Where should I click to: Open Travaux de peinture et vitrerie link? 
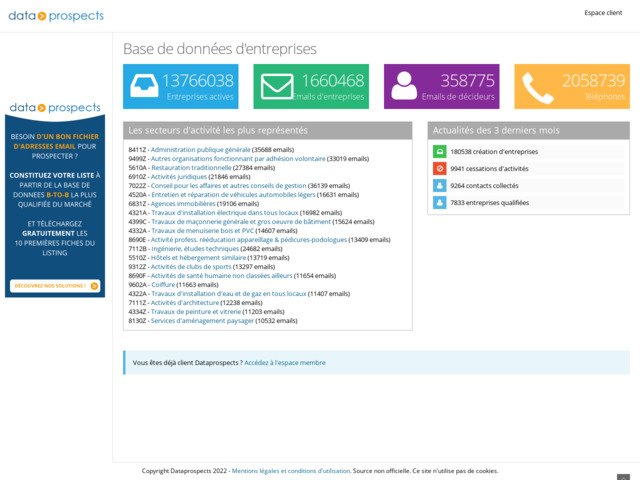click(196, 311)
